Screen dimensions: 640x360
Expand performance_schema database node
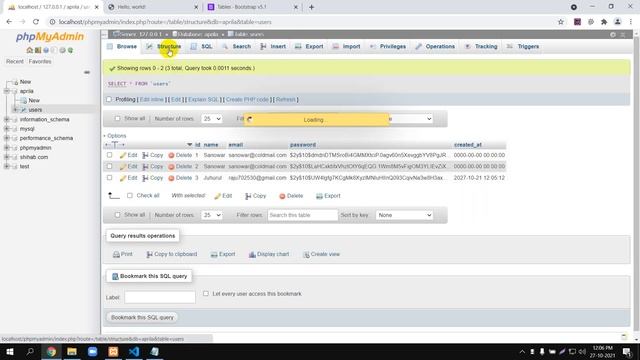(x=7, y=138)
